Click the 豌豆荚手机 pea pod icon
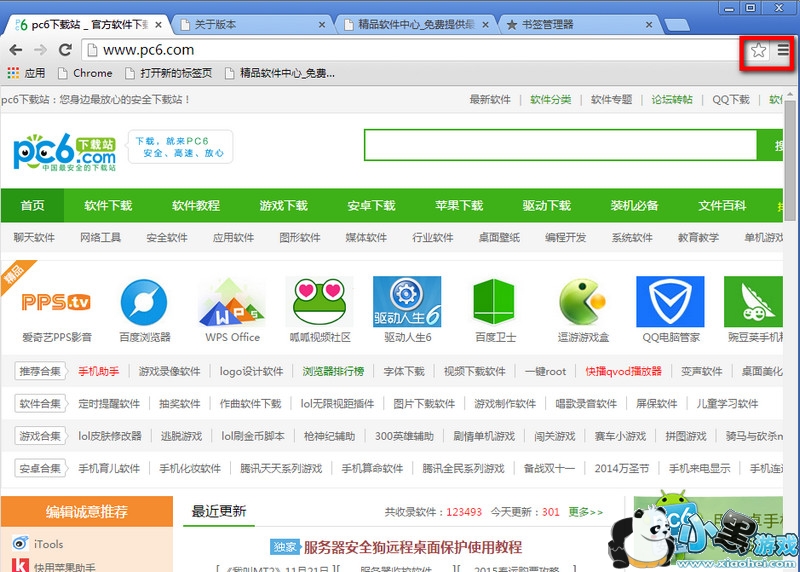 (753, 302)
